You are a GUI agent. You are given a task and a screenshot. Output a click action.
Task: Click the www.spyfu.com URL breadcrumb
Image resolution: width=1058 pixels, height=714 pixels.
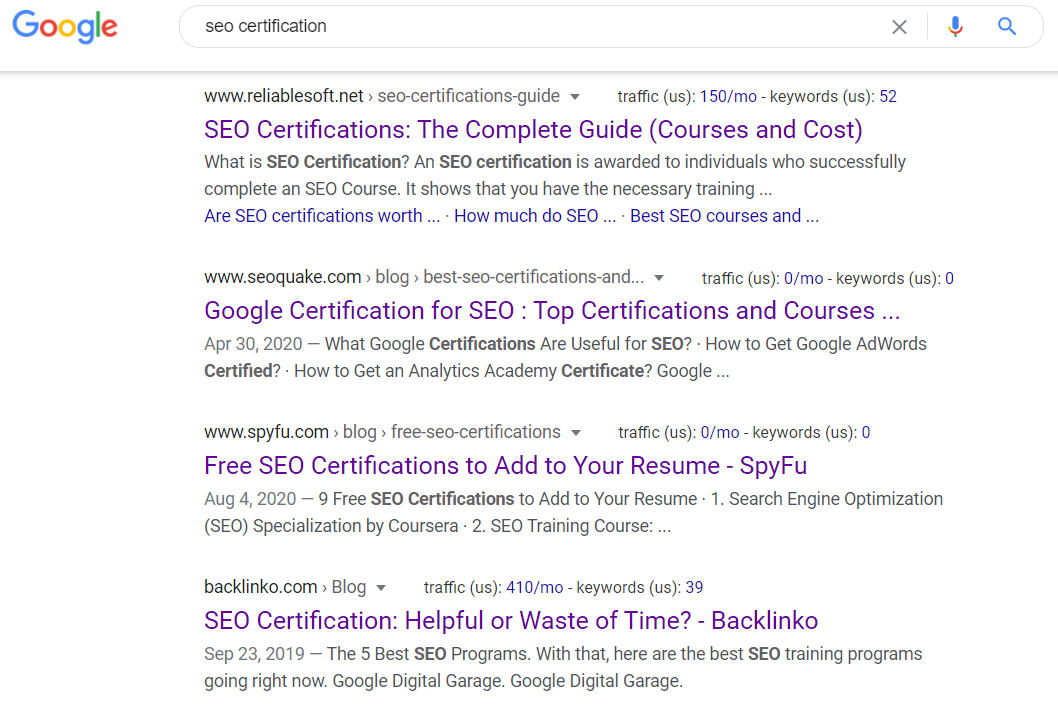(x=383, y=432)
